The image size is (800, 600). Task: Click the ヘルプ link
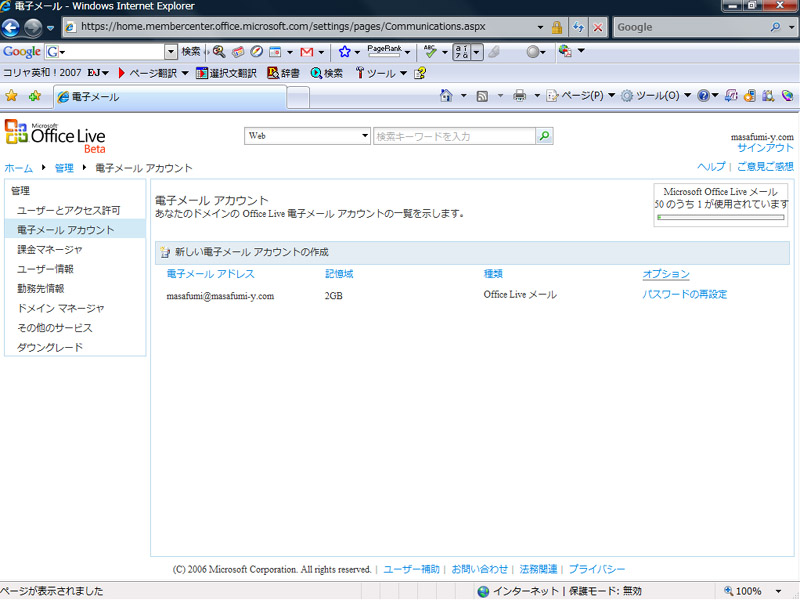pyautogui.click(x=711, y=166)
